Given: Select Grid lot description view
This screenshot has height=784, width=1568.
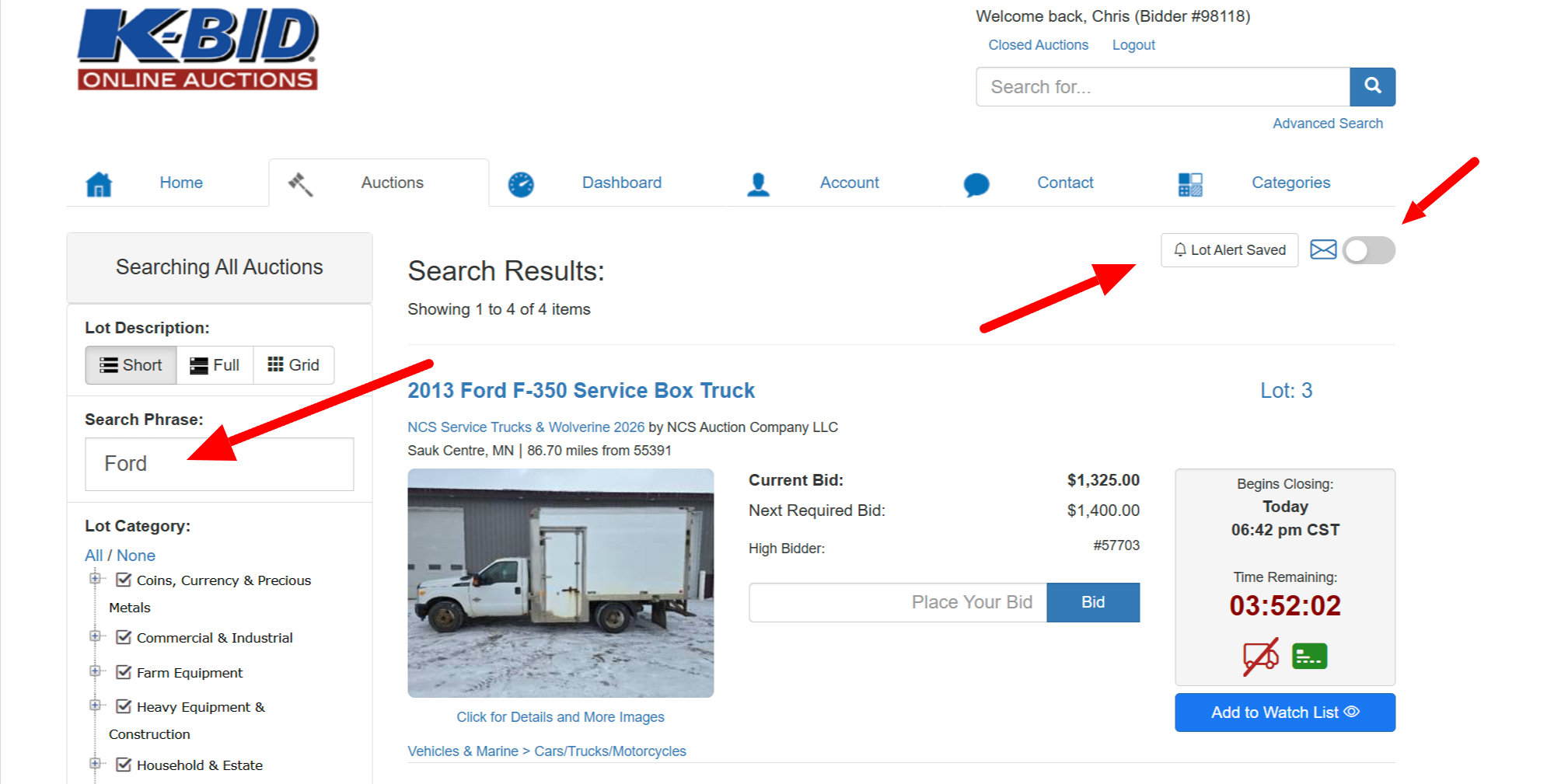Looking at the screenshot, I should pos(293,365).
